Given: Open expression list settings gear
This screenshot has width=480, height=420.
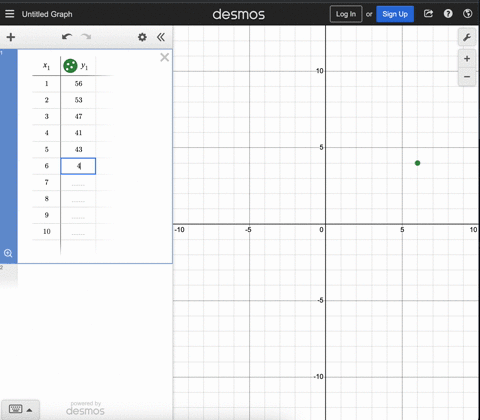Looking at the screenshot, I should [x=142, y=37].
